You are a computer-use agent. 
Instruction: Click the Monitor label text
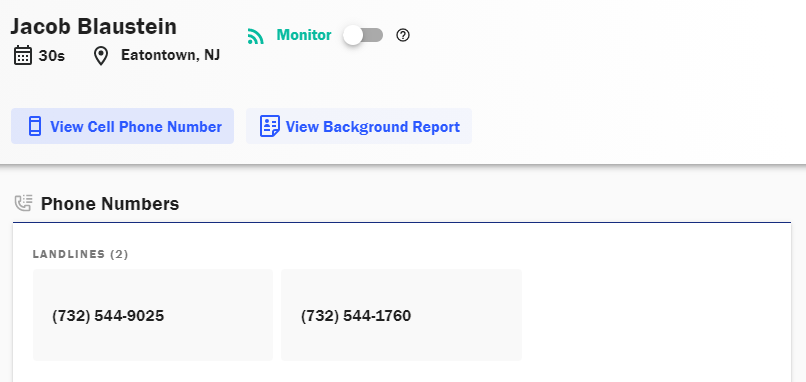tap(304, 35)
